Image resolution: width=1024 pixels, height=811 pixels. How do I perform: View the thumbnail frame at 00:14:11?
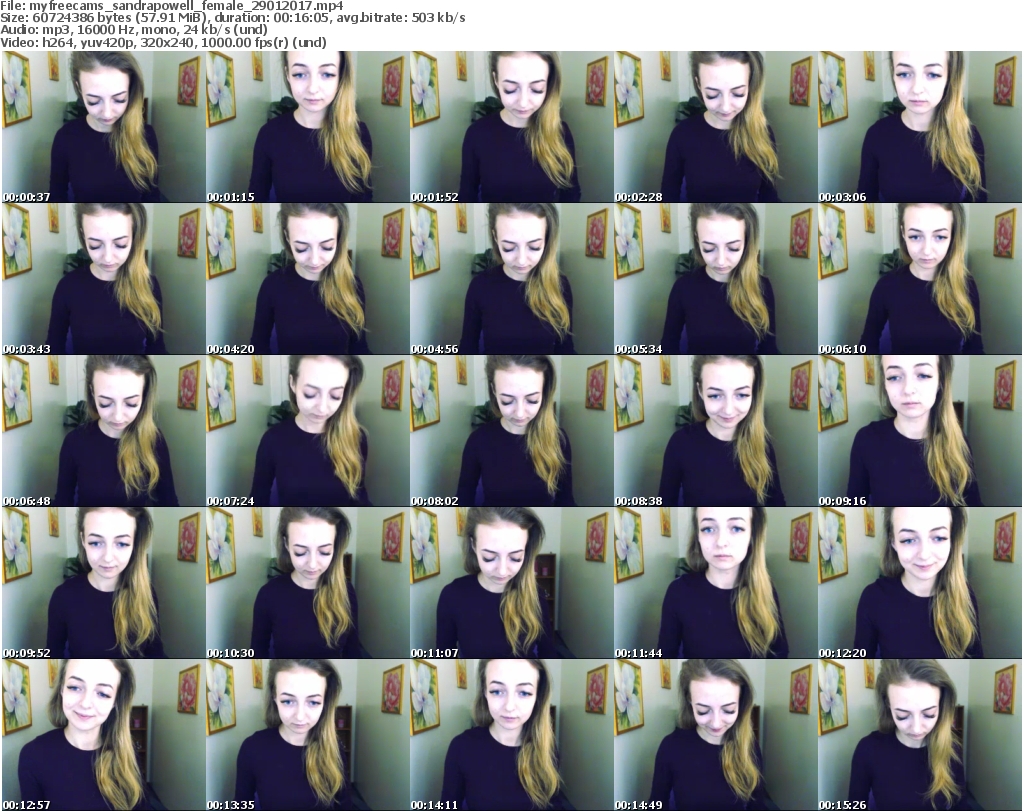click(x=511, y=735)
